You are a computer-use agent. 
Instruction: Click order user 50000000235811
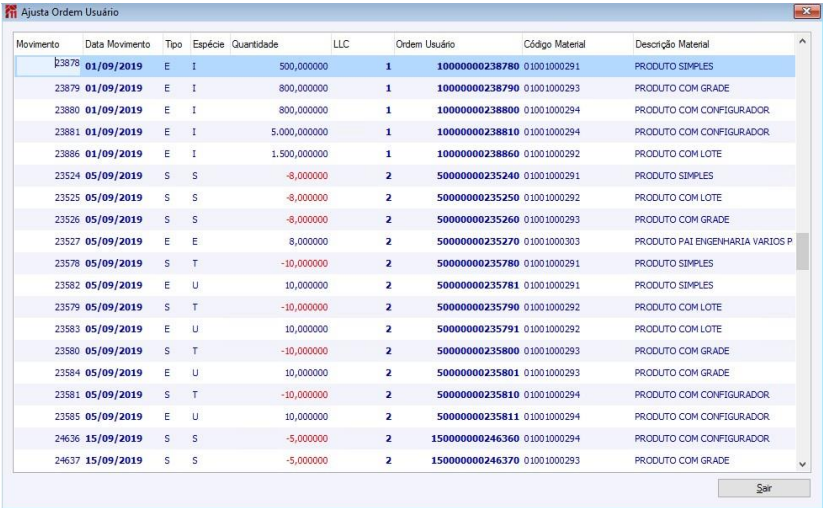(478, 417)
